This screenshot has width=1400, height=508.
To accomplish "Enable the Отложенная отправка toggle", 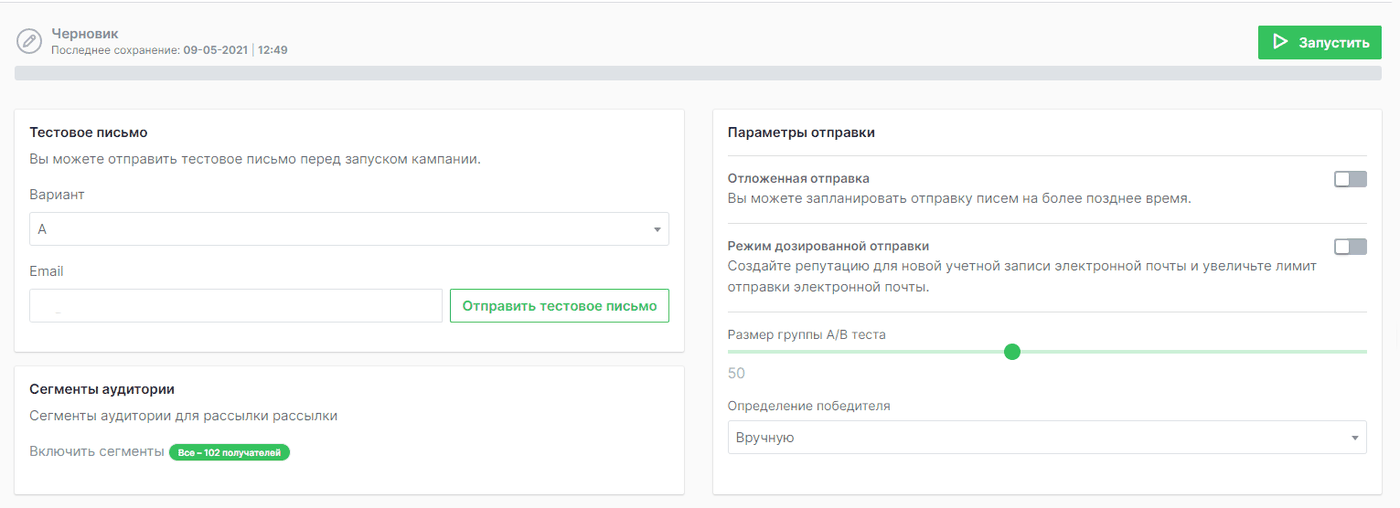I will (x=1350, y=179).
